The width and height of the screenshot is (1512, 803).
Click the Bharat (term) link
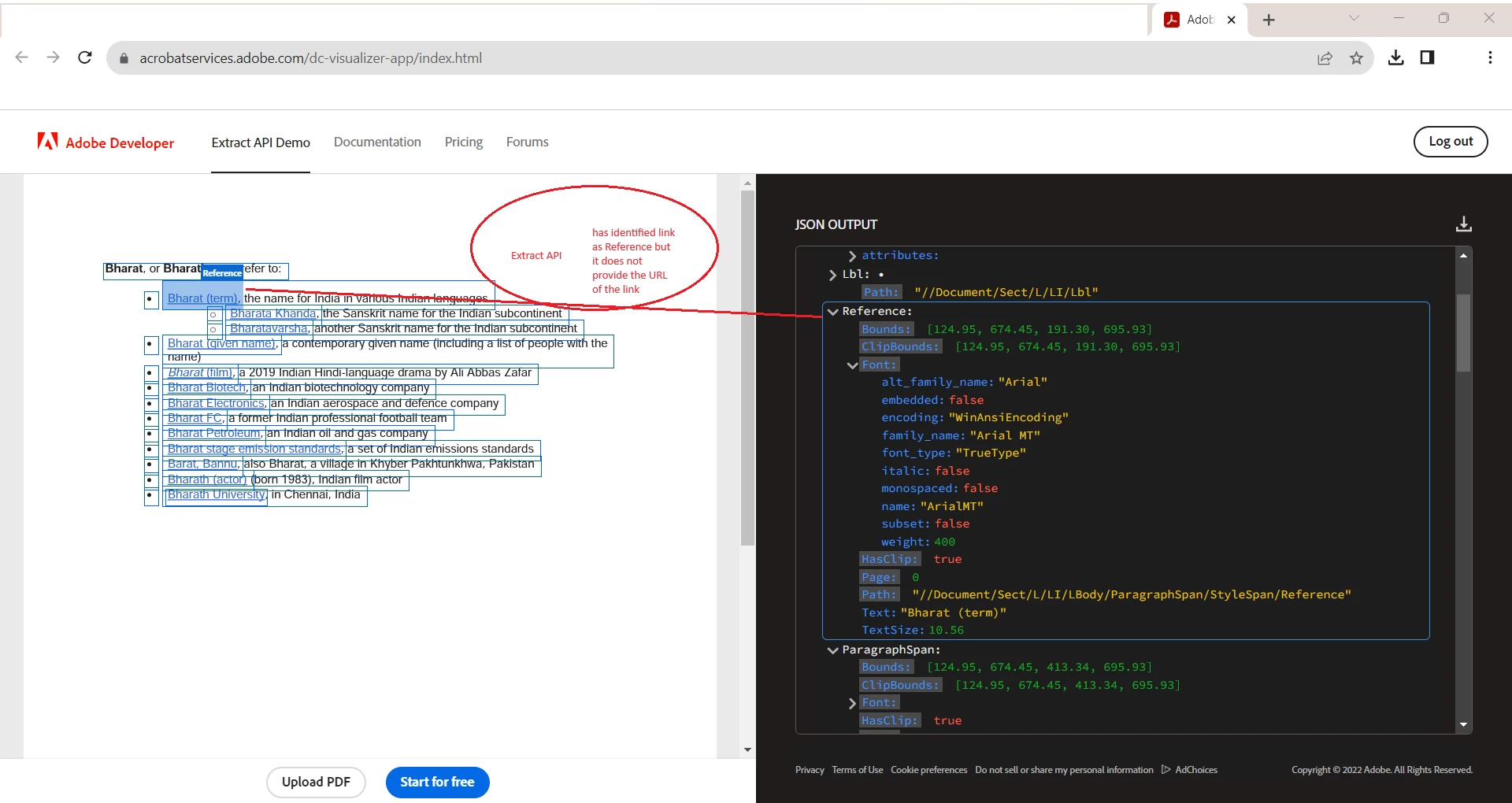tap(202, 298)
